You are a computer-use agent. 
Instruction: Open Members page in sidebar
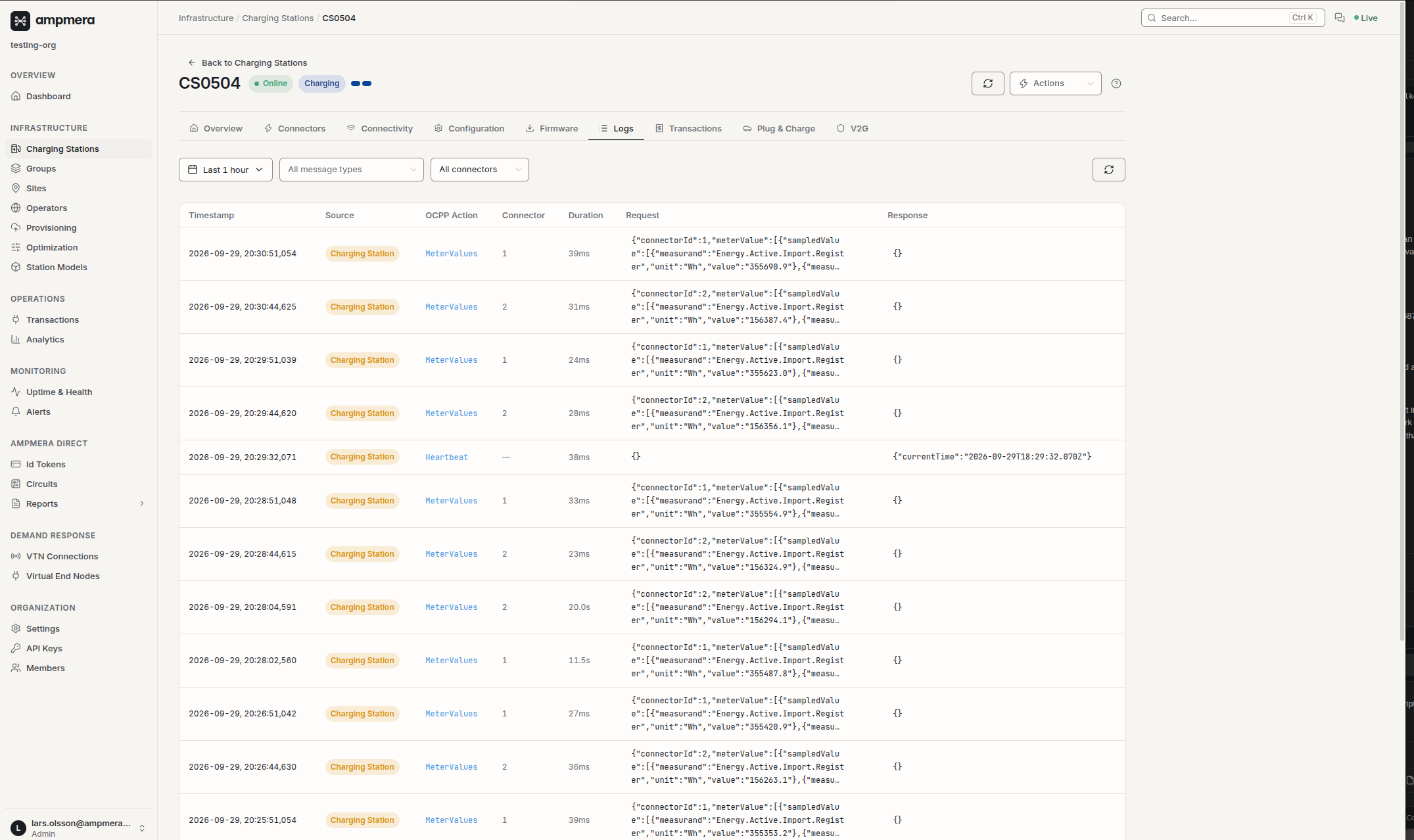pyautogui.click(x=78, y=668)
